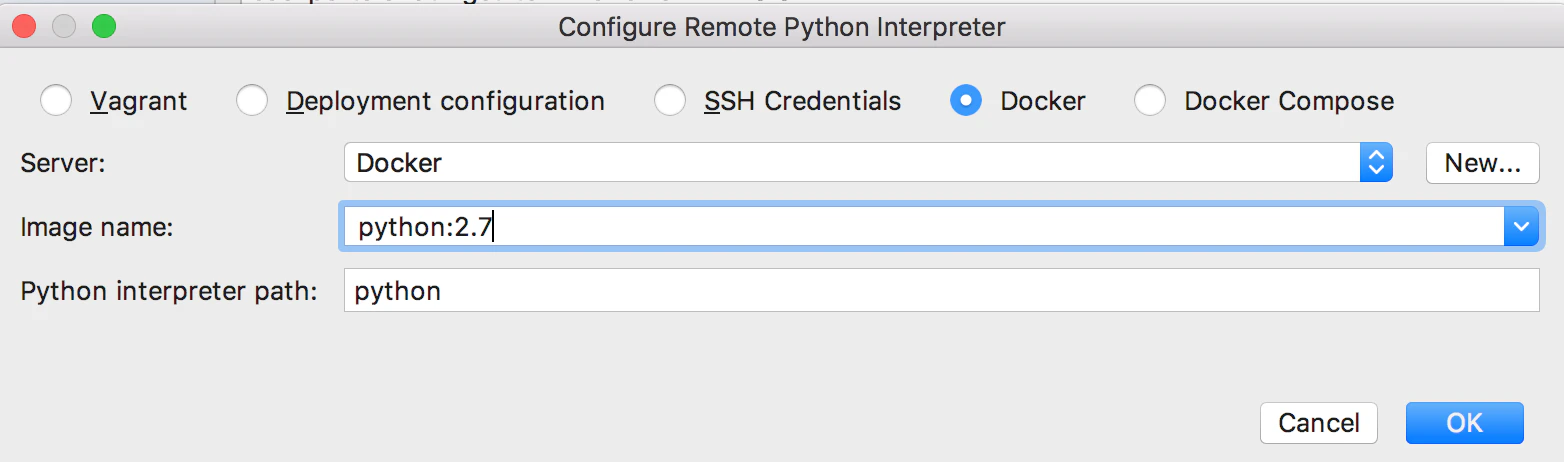
Task: Click the Image name text field
Action: tap(923, 227)
